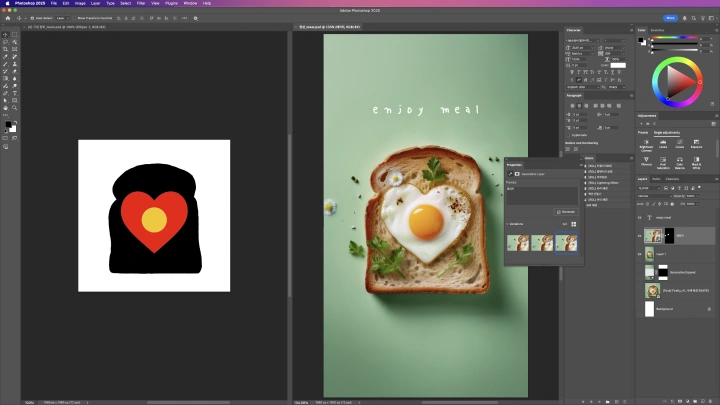Open anti-aliasing Sharp dropdown

[617, 87]
